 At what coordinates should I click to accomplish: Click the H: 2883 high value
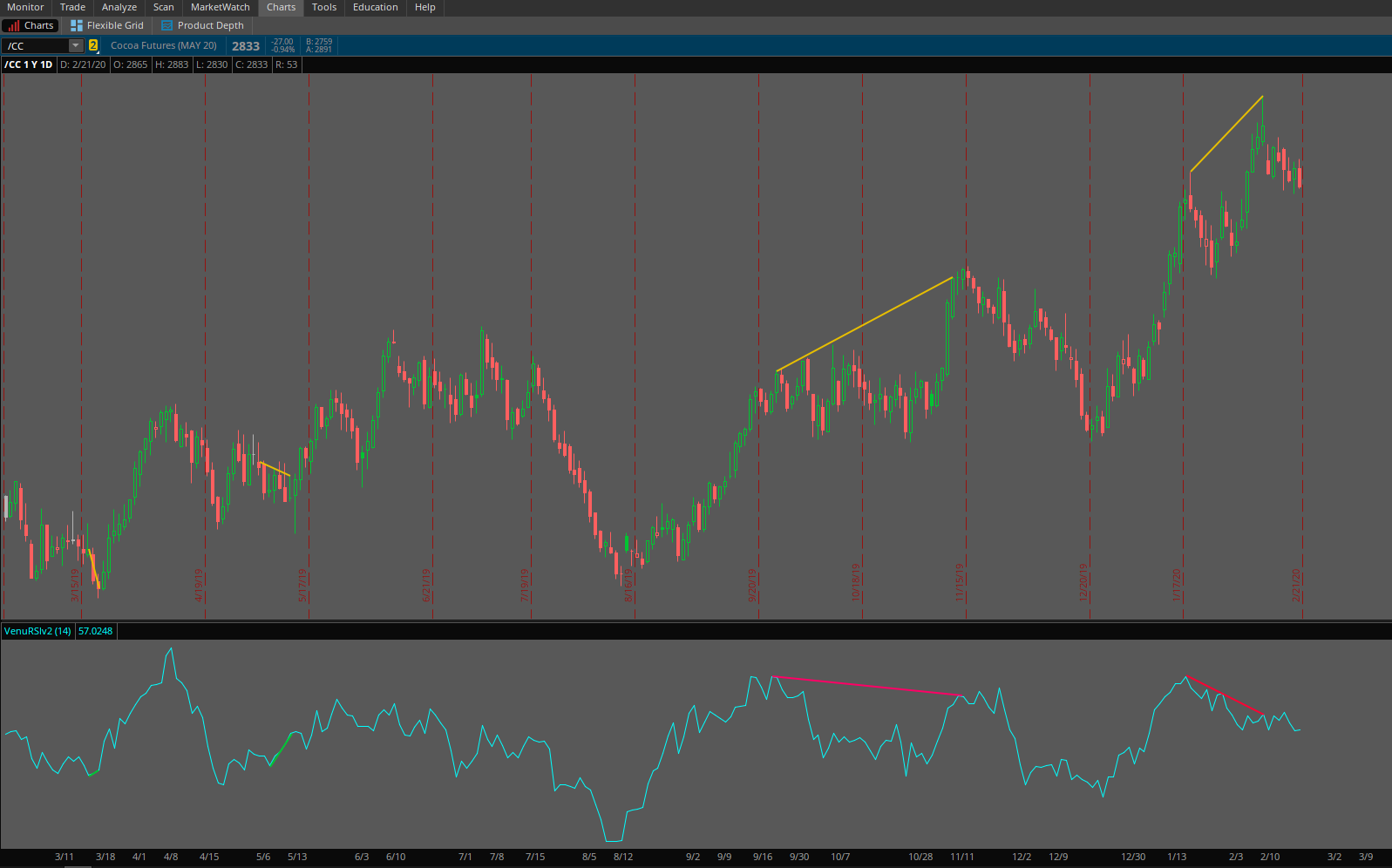172,64
